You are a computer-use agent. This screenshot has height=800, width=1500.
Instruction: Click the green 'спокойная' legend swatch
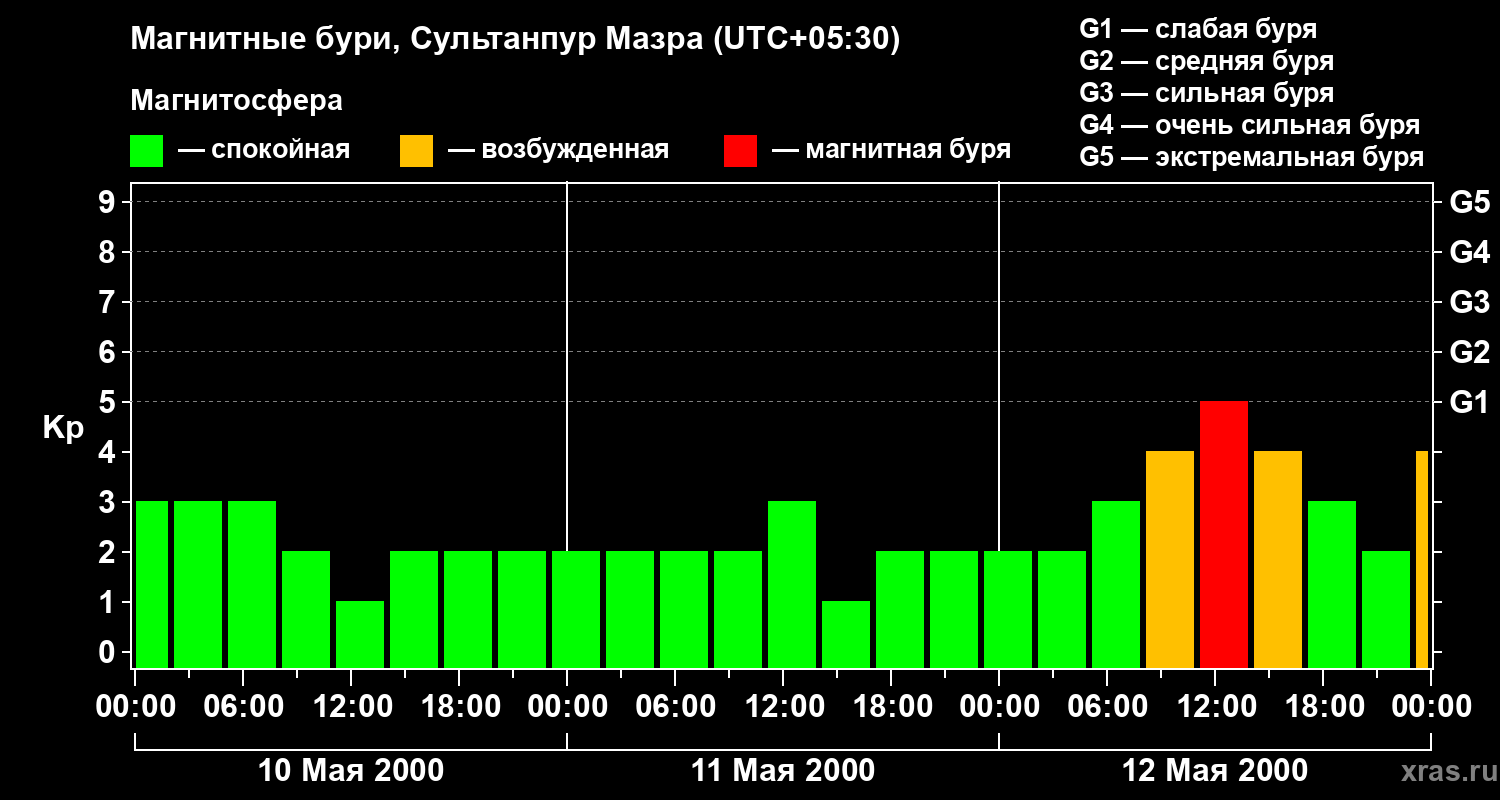tap(146, 151)
